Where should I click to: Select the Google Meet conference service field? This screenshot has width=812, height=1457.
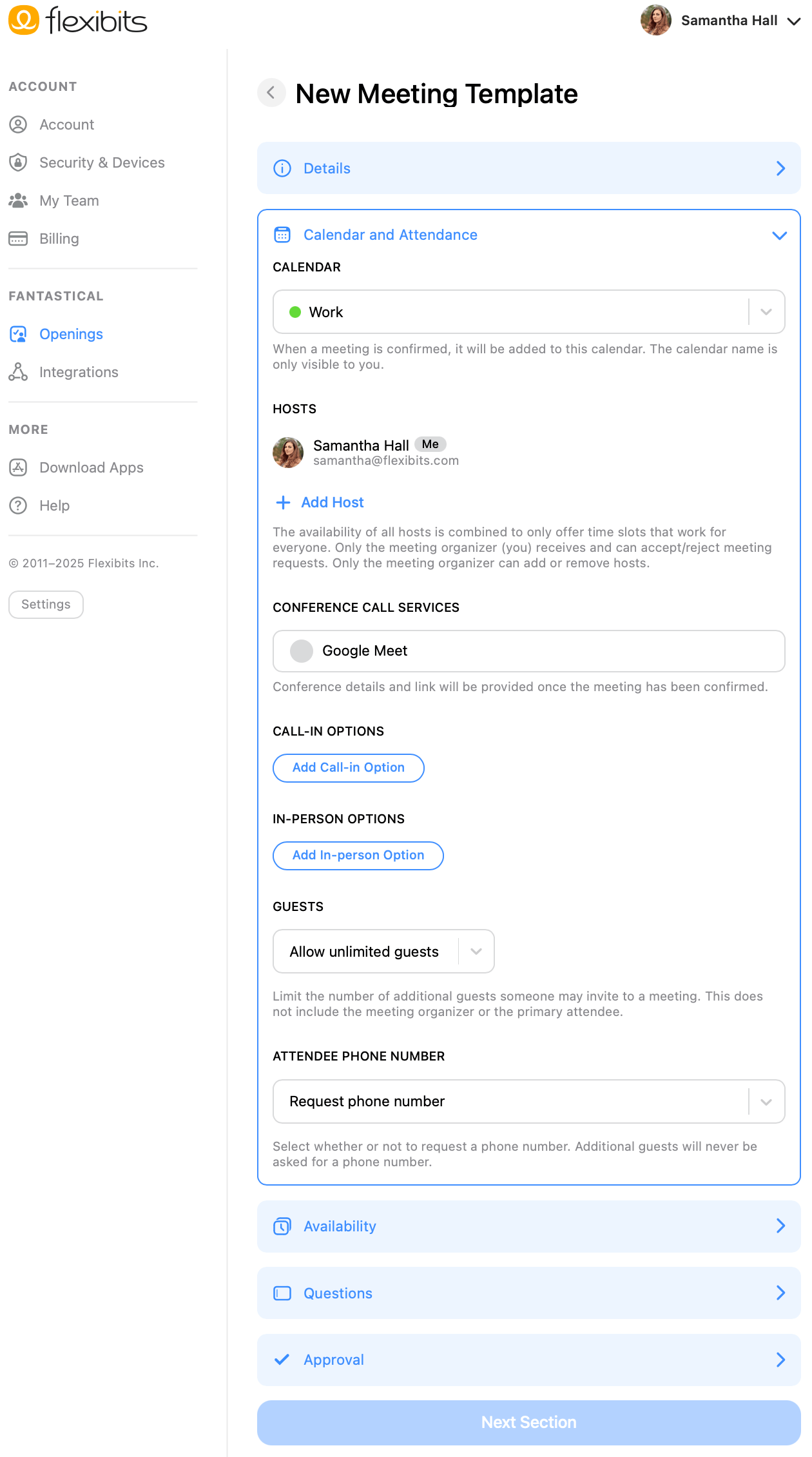tap(529, 651)
